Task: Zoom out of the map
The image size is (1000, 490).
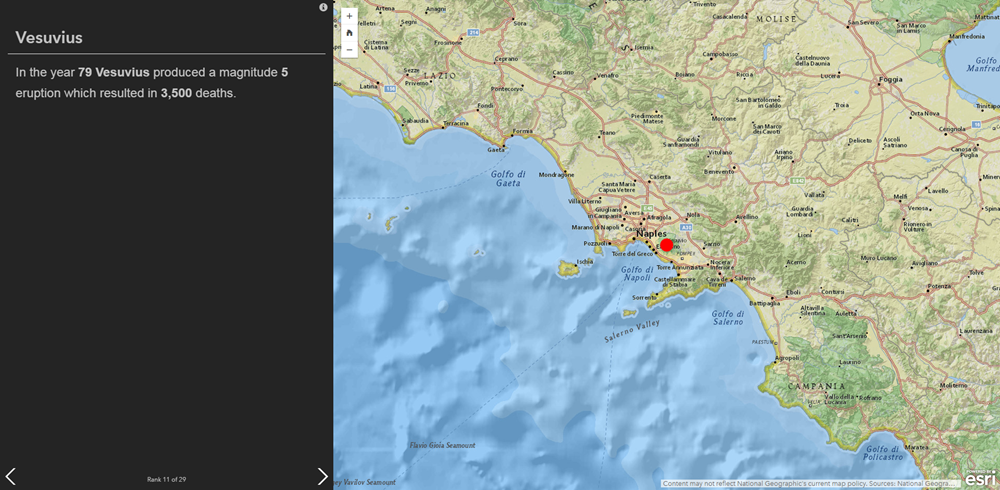Action: click(349, 50)
